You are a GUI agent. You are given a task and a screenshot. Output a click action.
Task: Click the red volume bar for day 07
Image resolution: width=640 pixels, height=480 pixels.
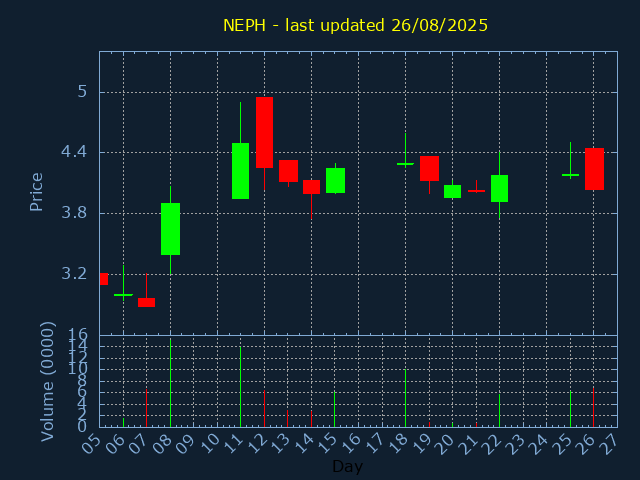(x=147, y=408)
